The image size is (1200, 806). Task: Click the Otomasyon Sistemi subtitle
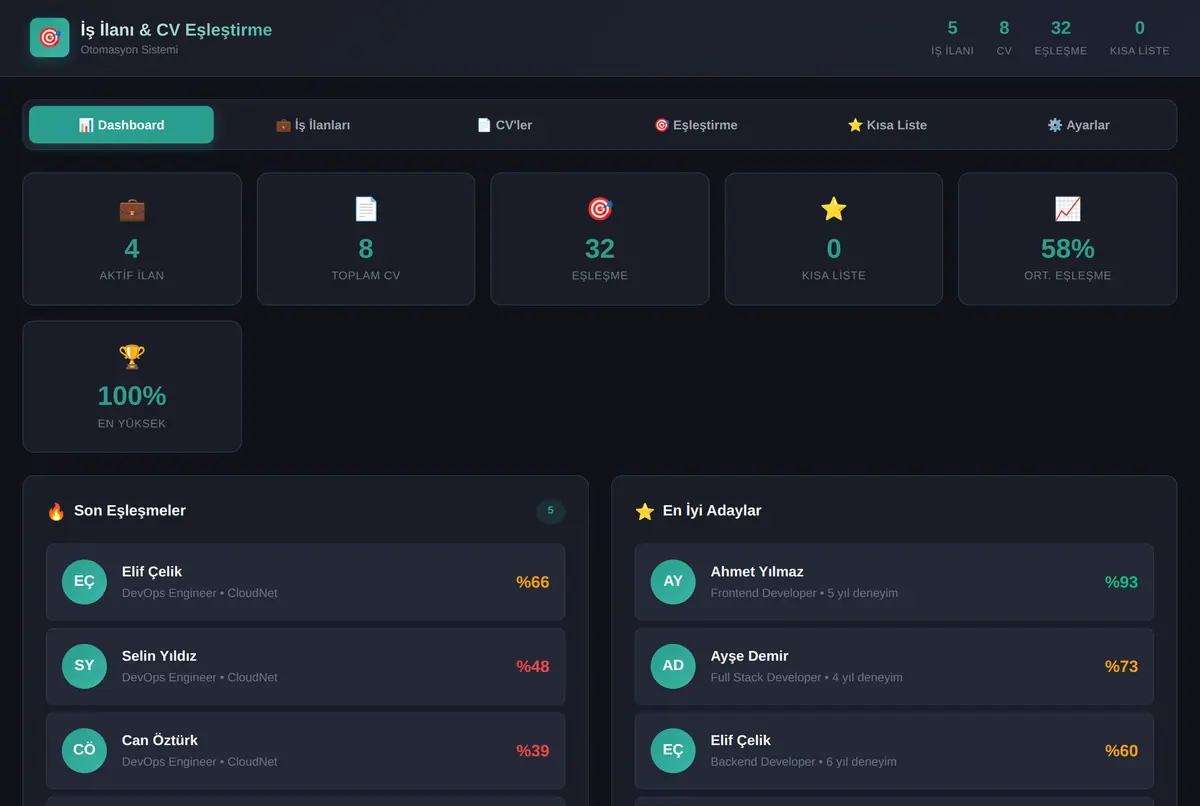click(129, 50)
